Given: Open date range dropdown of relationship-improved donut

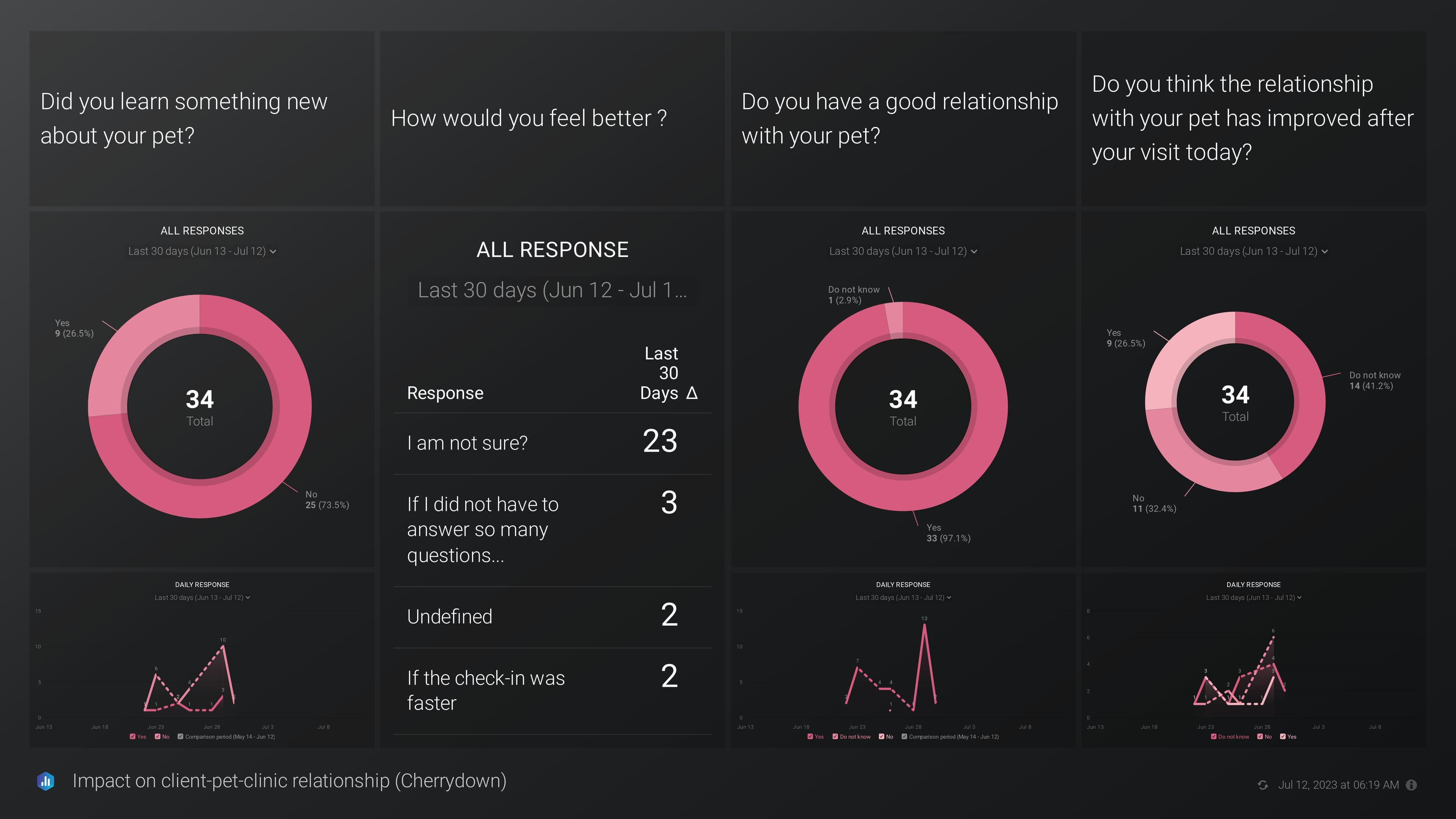Looking at the screenshot, I should tap(1253, 251).
